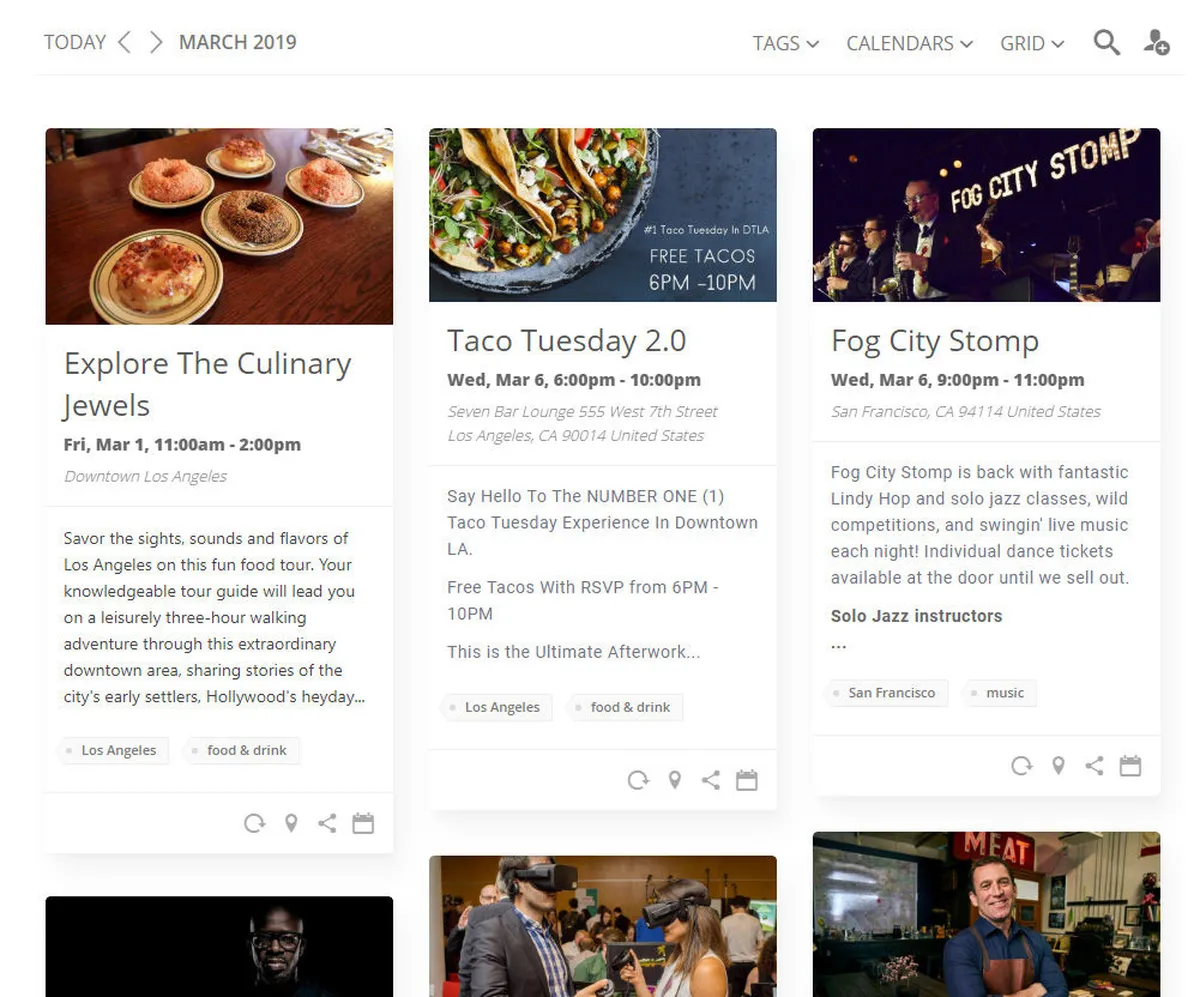Select the music tag on Fog City Stomp
This screenshot has height=997, width=1200.
tap(1004, 692)
